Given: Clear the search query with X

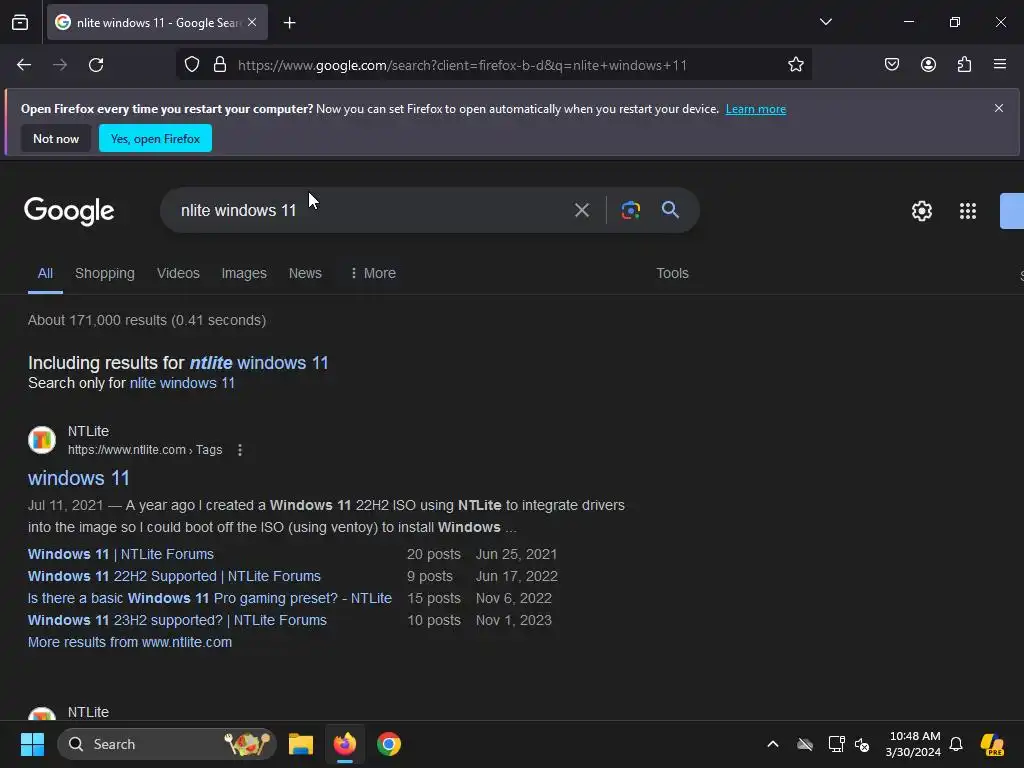Looking at the screenshot, I should pos(581,210).
